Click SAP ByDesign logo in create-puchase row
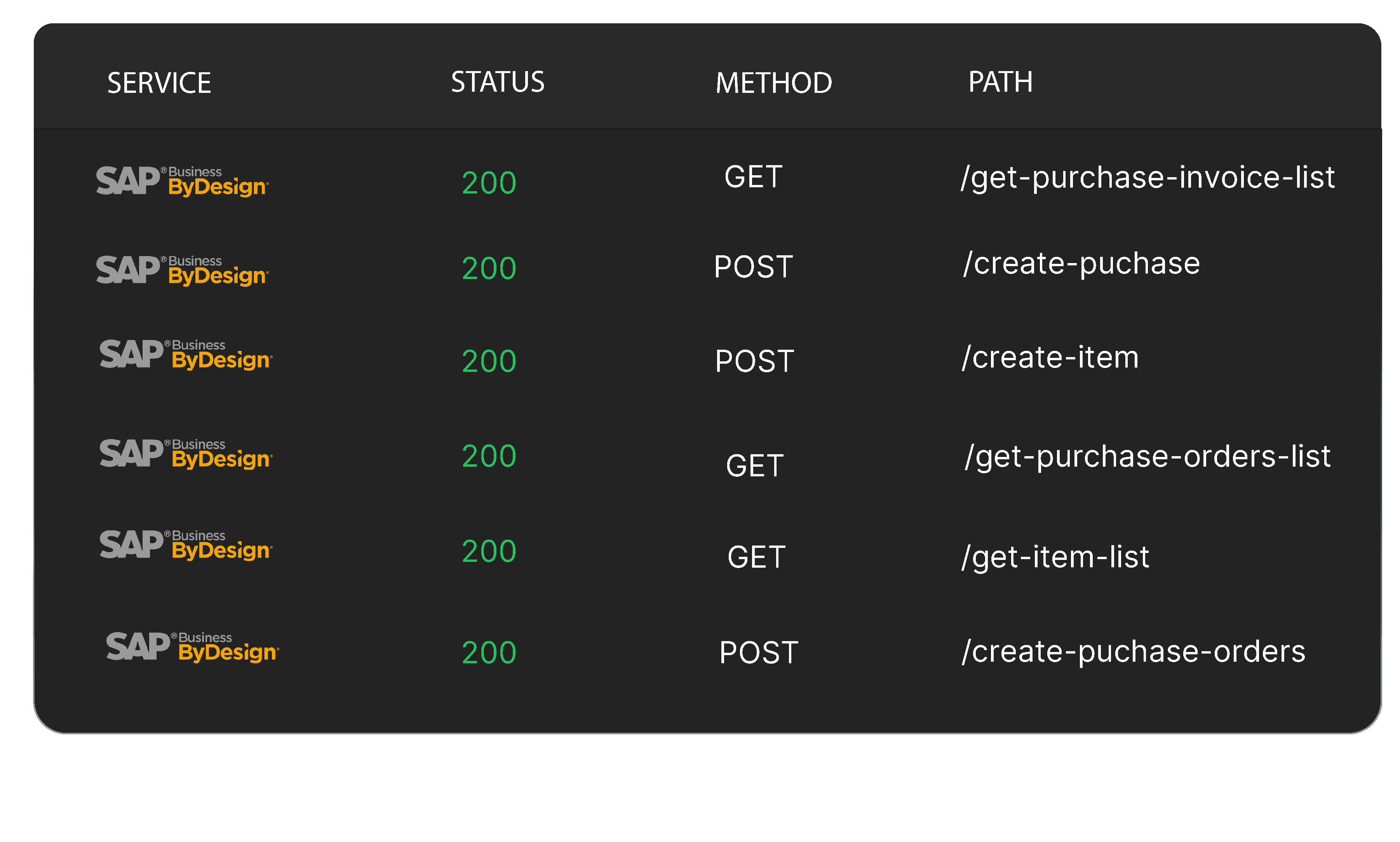The width and height of the screenshot is (1400, 842). point(182,270)
